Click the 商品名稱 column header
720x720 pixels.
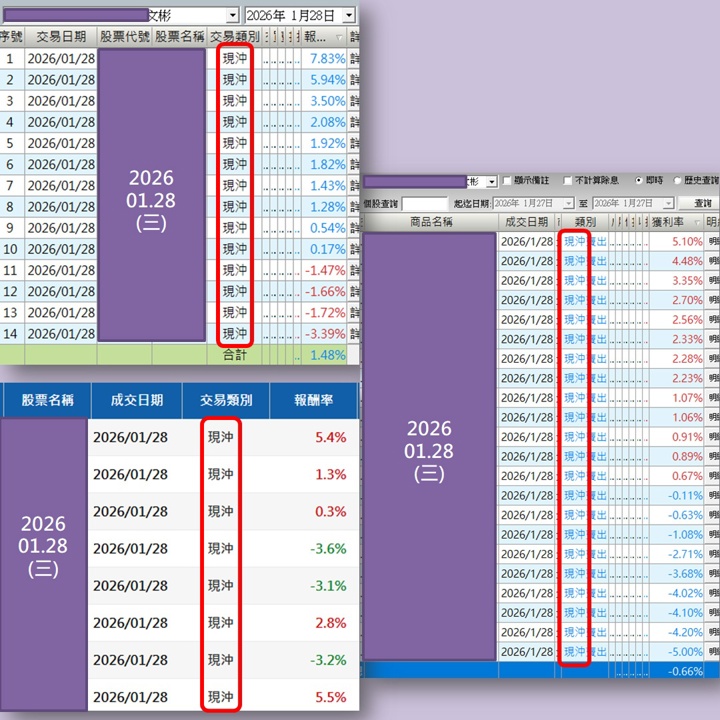coord(431,222)
